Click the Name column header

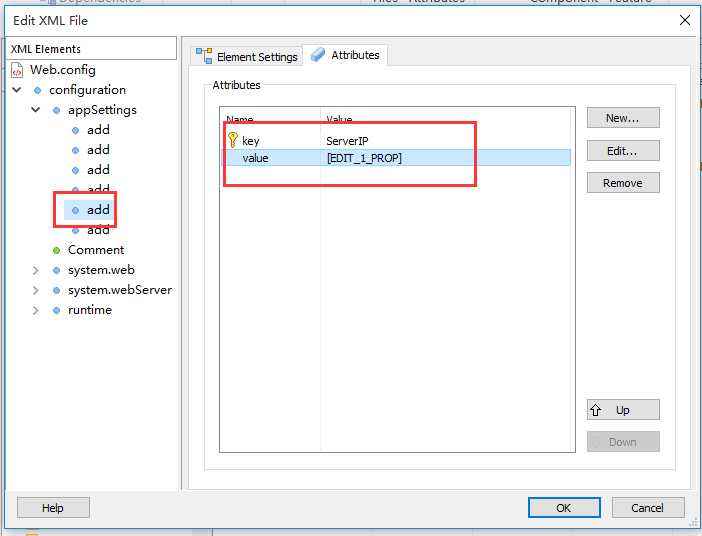click(x=270, y=119)
